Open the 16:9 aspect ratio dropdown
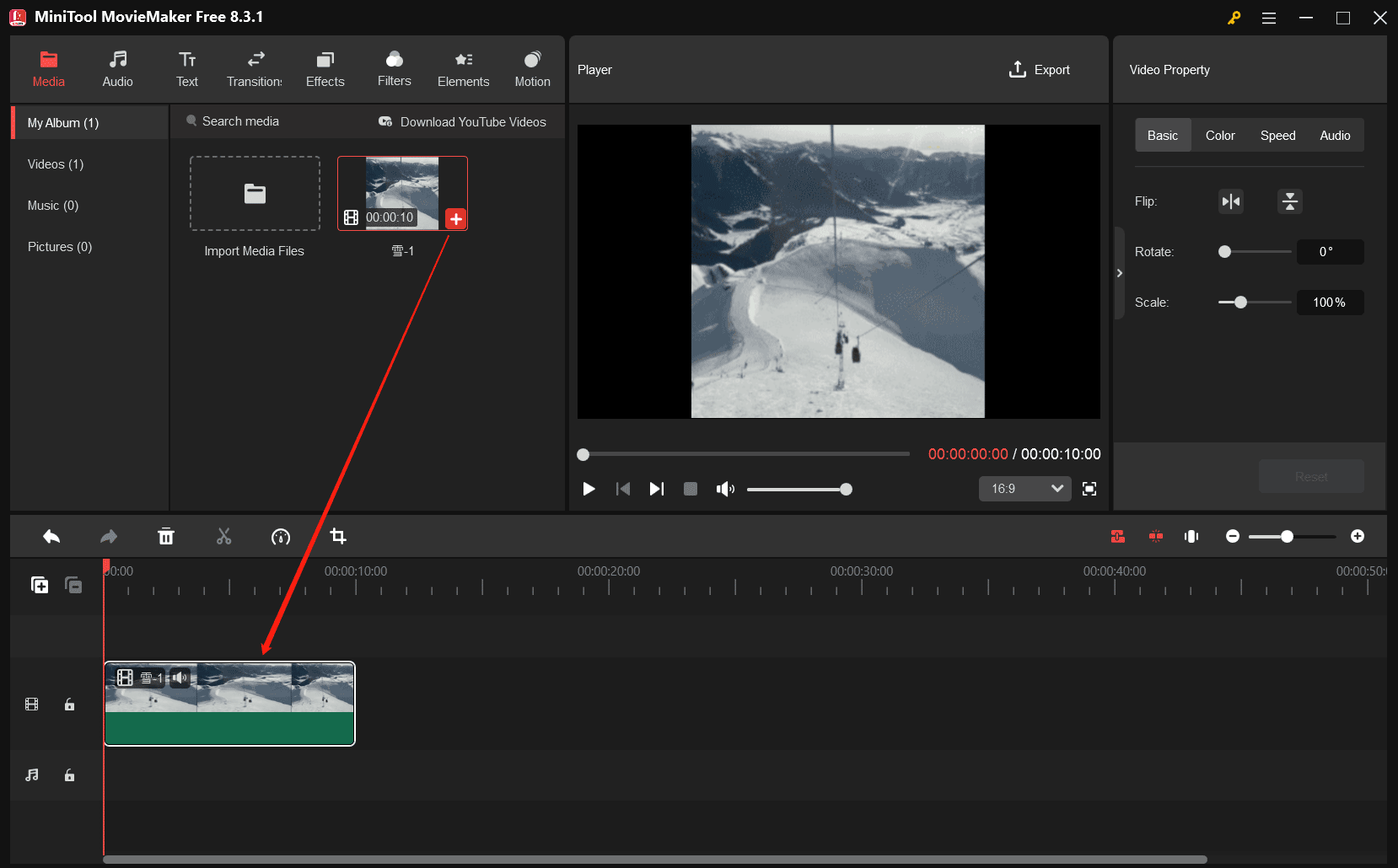The height and width of the screenshot is (868, 1398). tap(1024, 489)
